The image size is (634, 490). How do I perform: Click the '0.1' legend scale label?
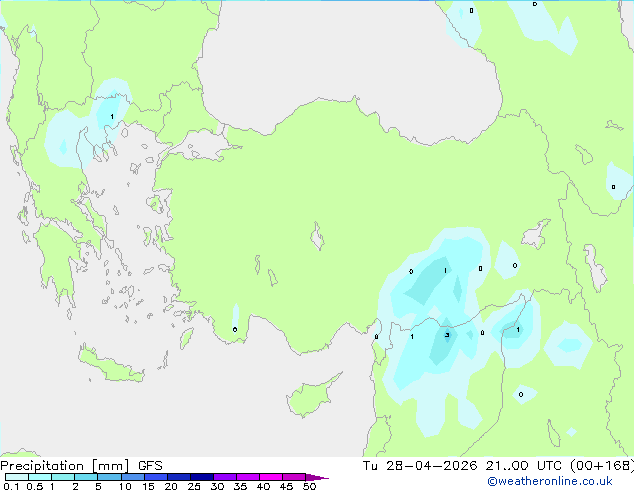tap(11, 486)
